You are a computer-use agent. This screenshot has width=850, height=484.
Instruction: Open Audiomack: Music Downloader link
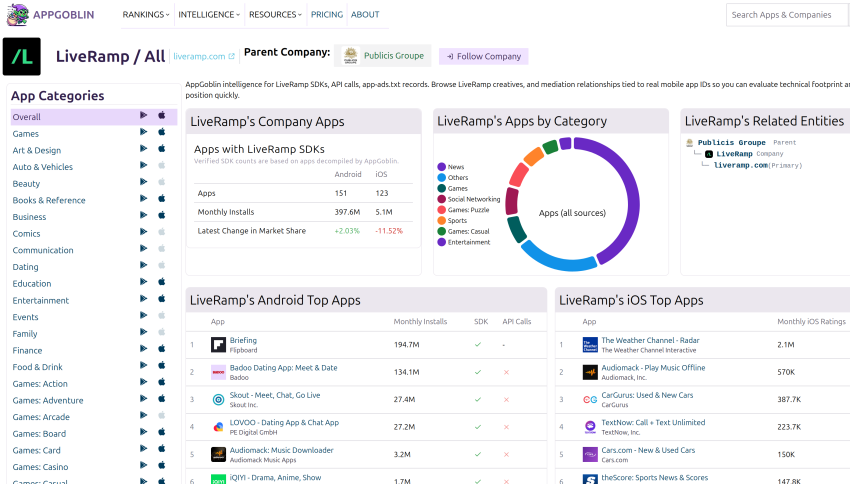(x=281, y=450)
